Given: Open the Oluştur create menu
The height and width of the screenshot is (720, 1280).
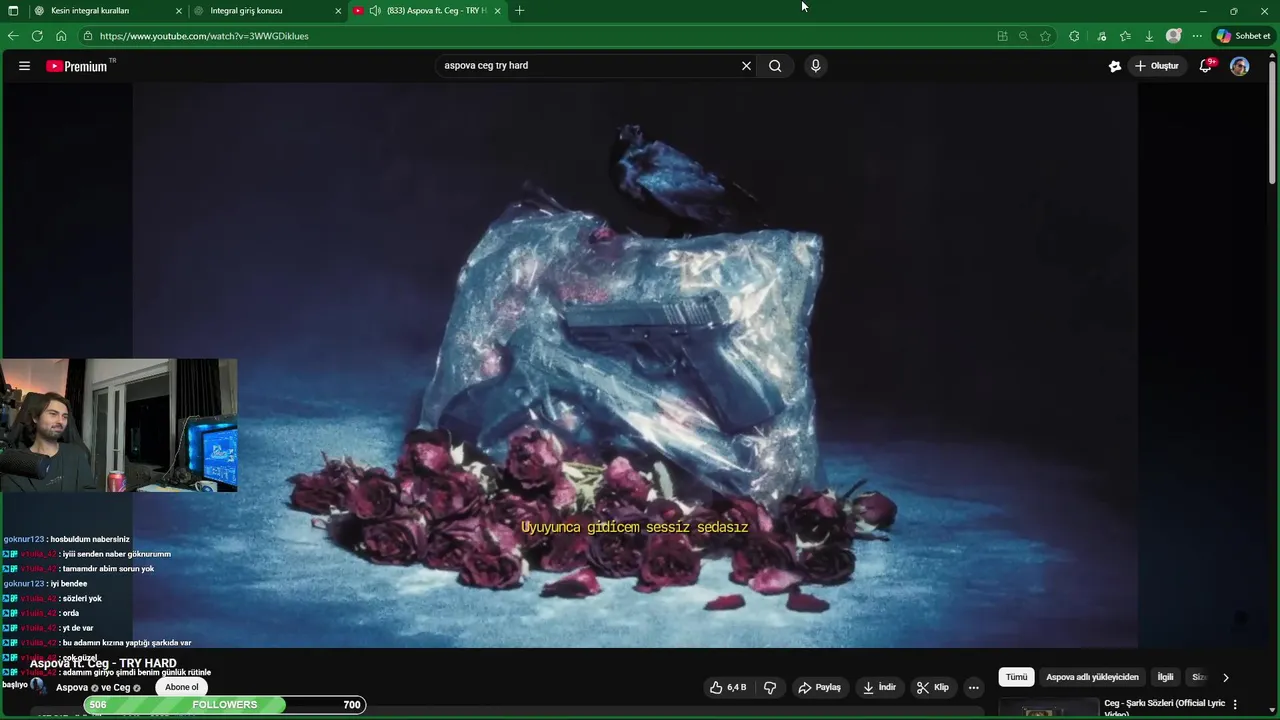Looking at the screenshot, I should pyautogui.click(x=1156, y=66).
